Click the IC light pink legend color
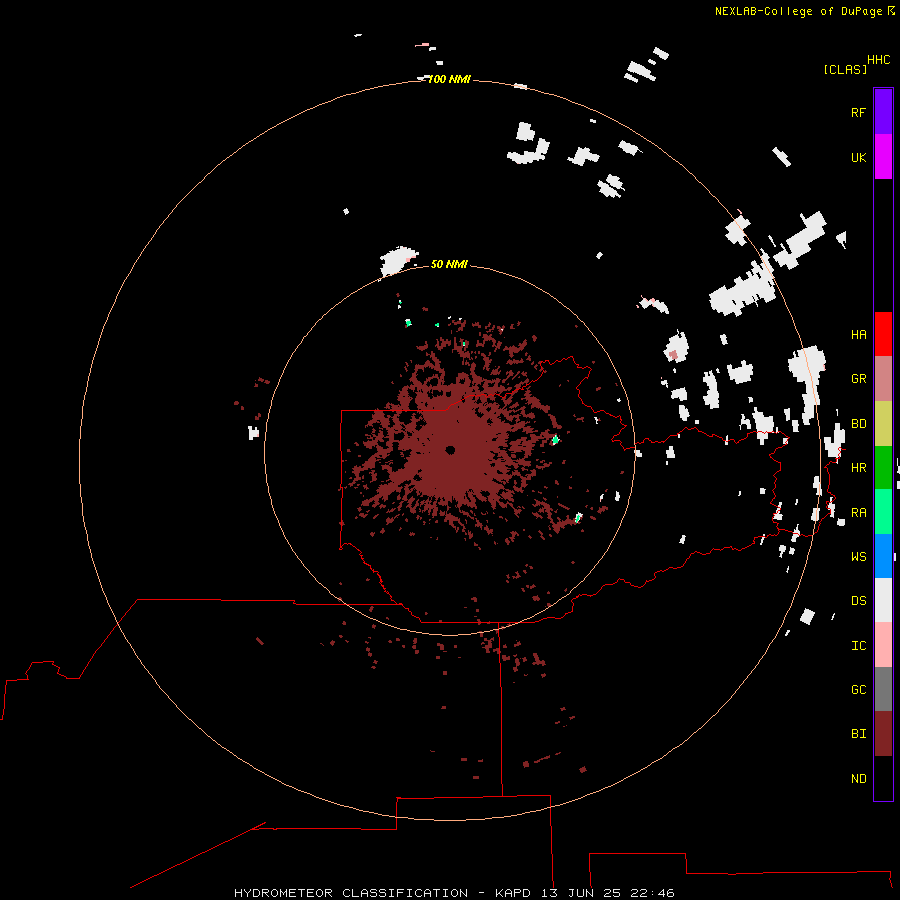 [883, 645]
